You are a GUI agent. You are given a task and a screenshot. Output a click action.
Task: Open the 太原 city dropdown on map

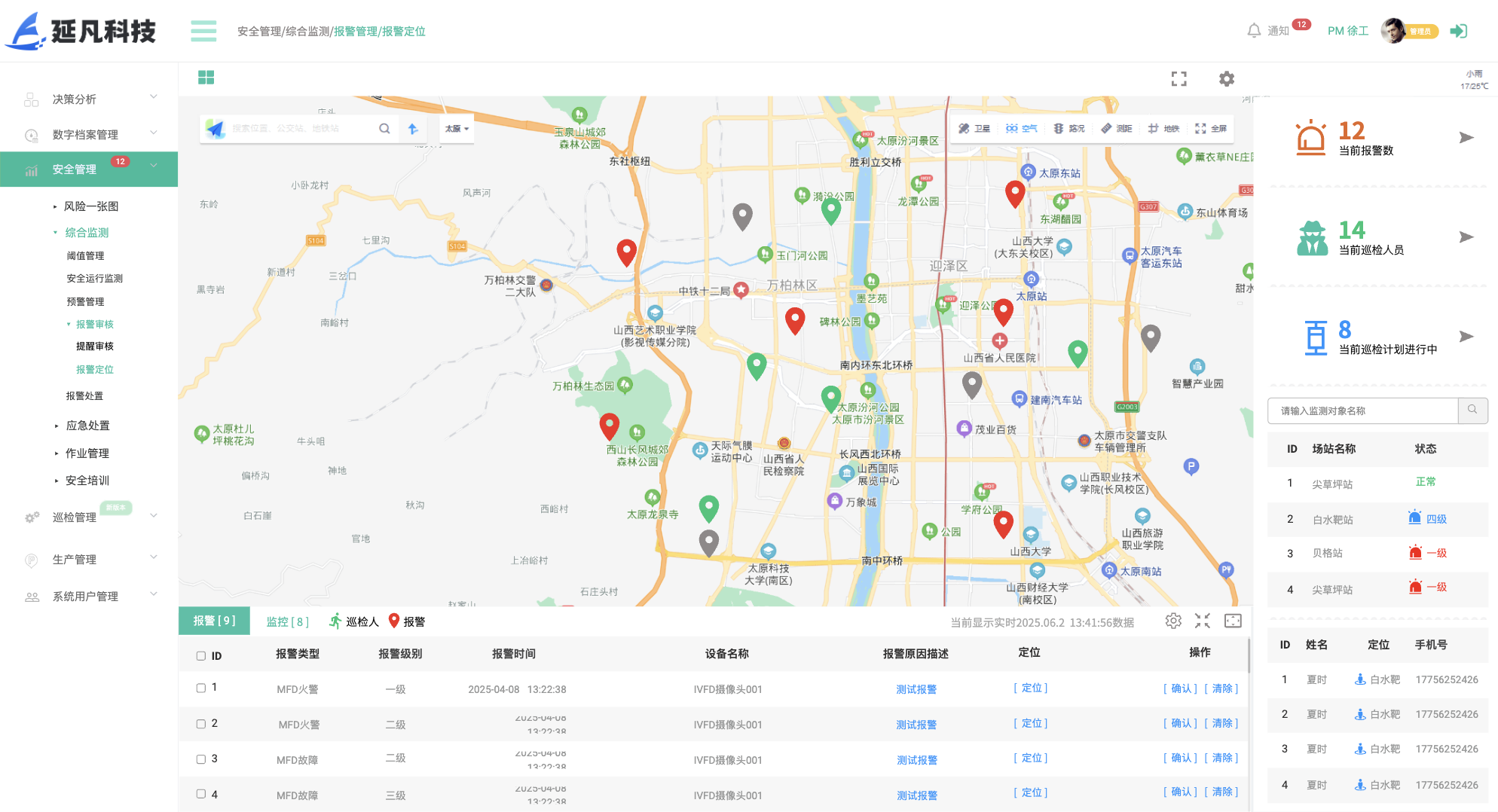[456, 128]
